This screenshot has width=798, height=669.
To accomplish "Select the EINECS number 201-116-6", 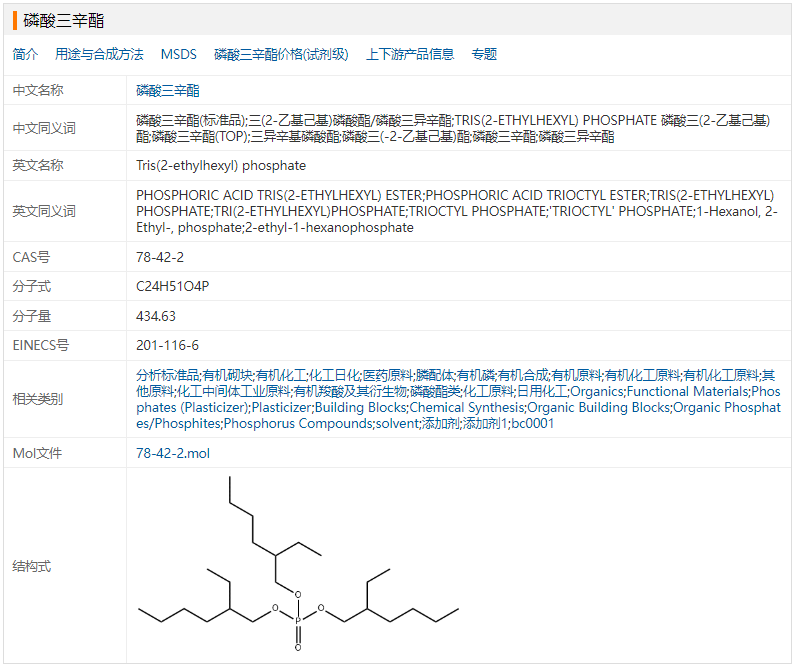I will 167,345.
